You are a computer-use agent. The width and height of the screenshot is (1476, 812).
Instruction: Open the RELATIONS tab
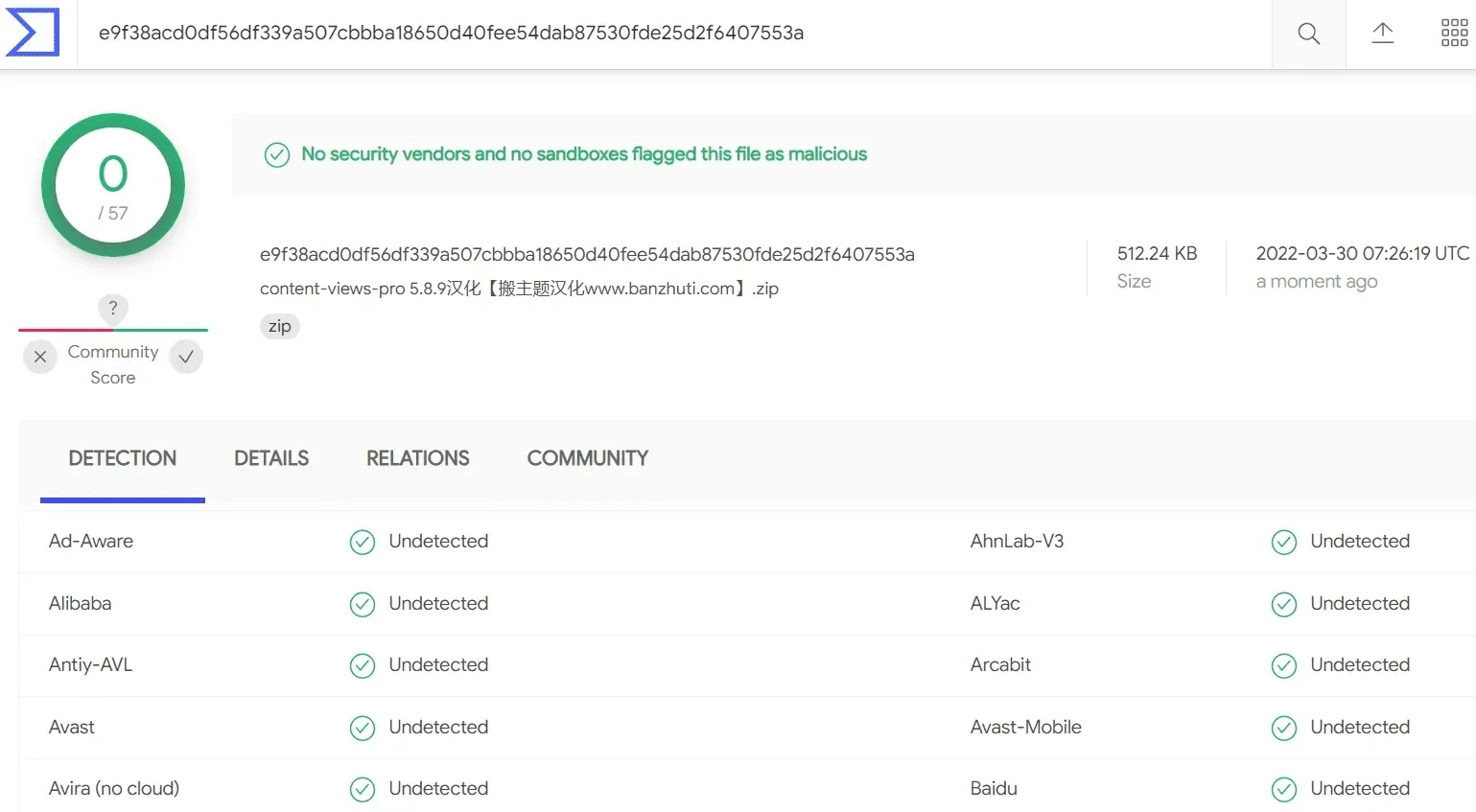tap(417, 458)
